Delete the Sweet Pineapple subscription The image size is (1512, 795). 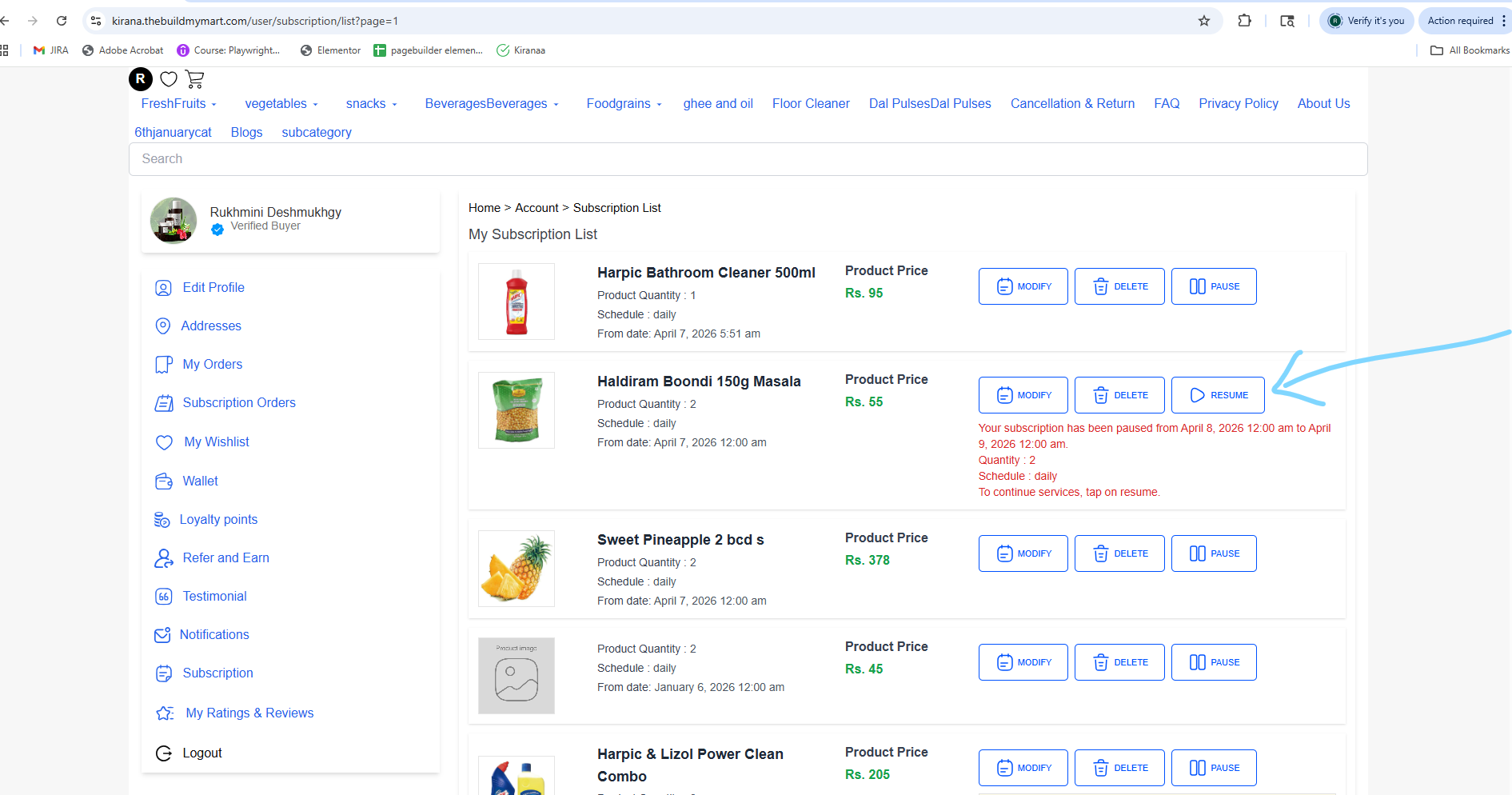click(x=1119, y=553)
